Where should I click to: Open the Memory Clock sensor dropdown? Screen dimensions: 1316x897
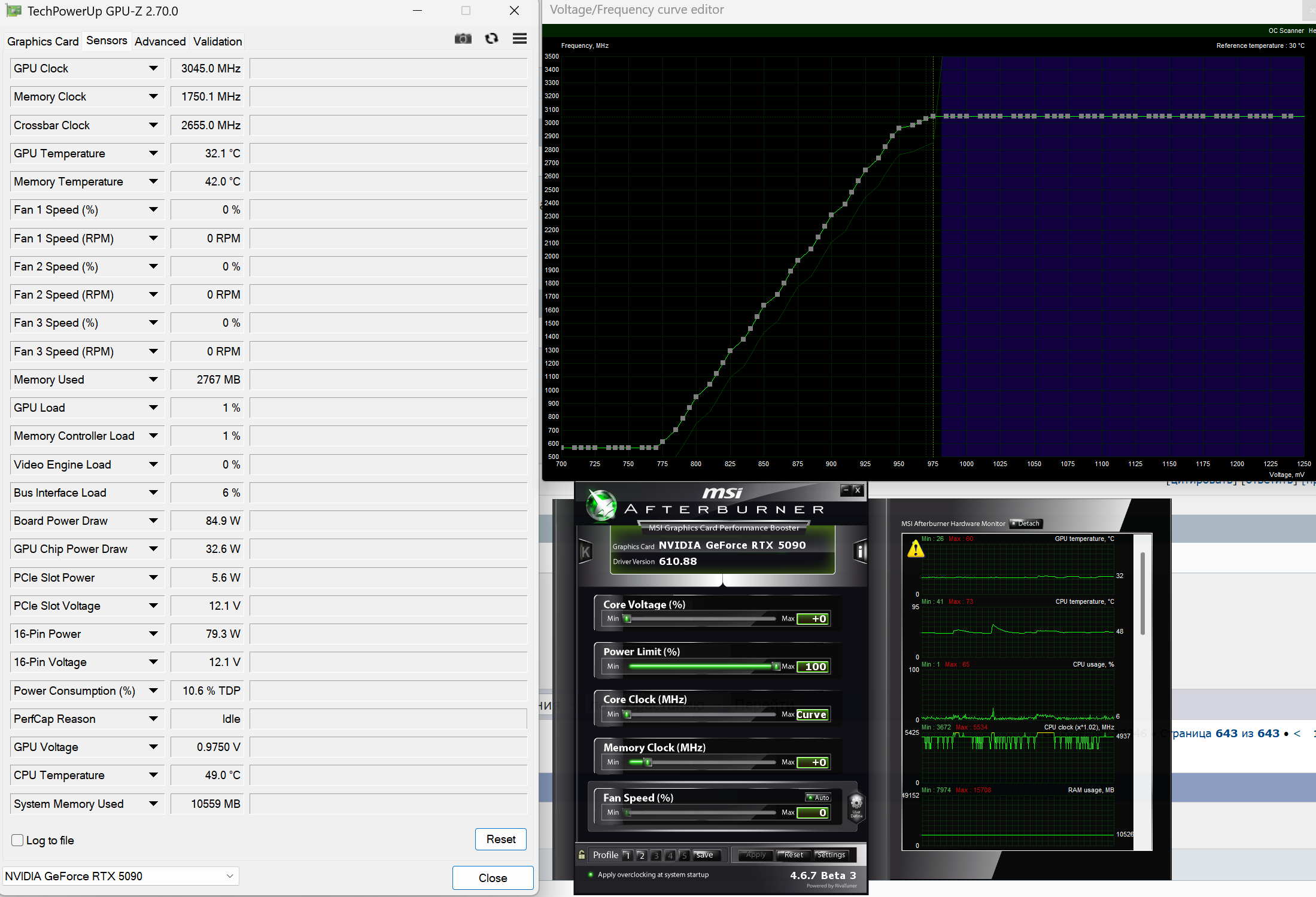154,96
